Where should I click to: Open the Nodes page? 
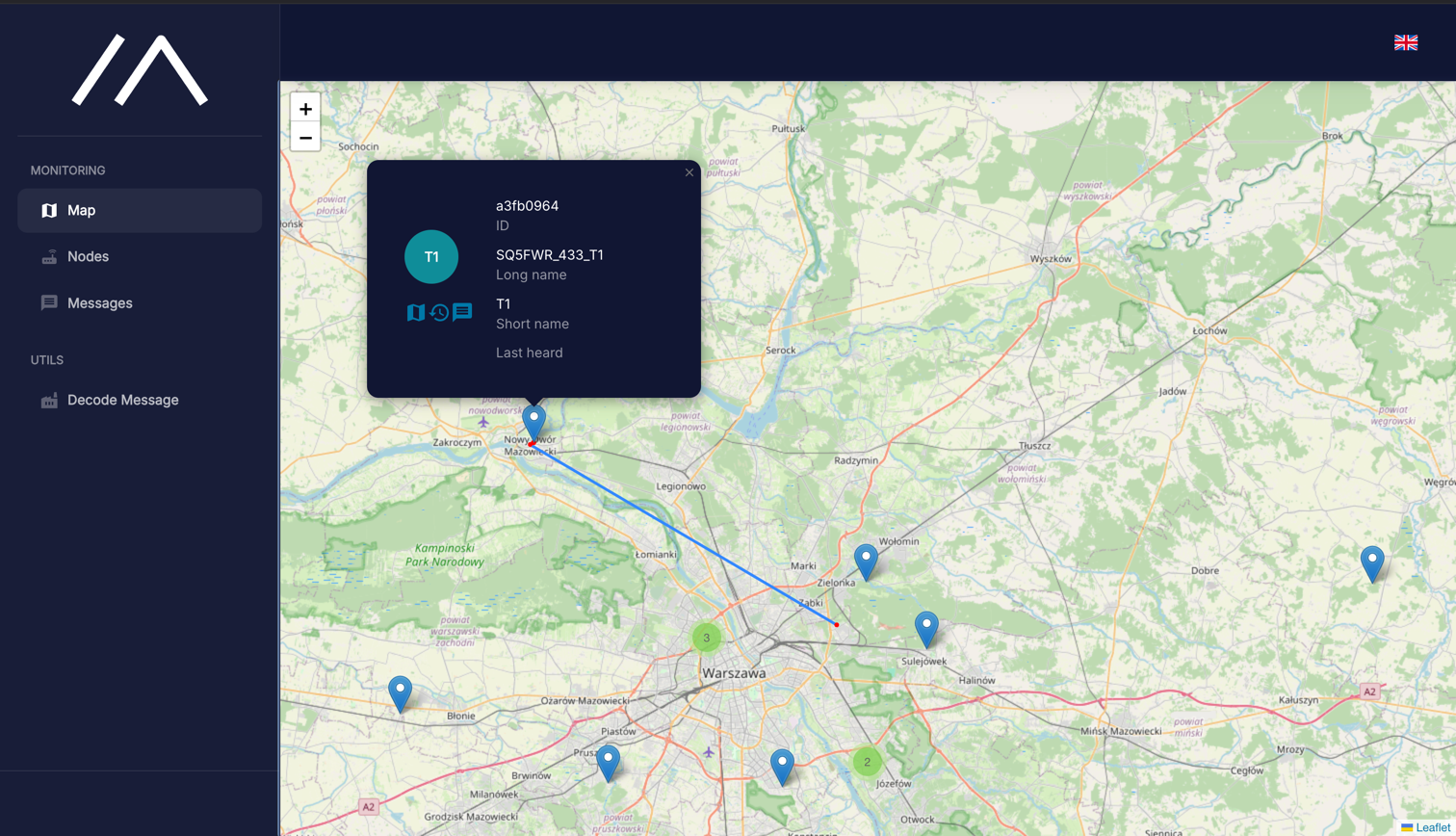tap(140, 256)
